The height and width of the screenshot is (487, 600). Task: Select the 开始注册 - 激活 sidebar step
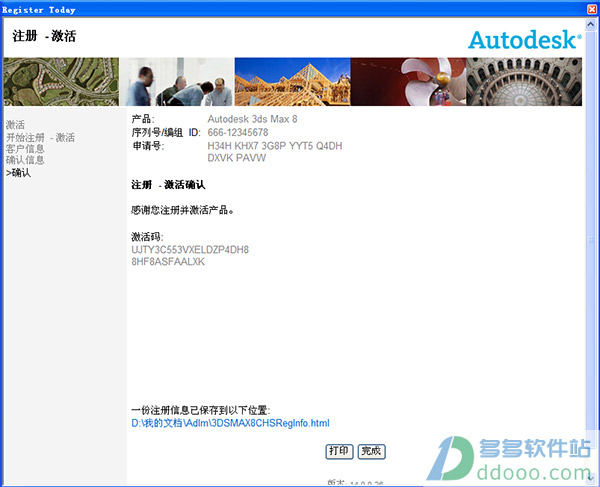[40, 137]
